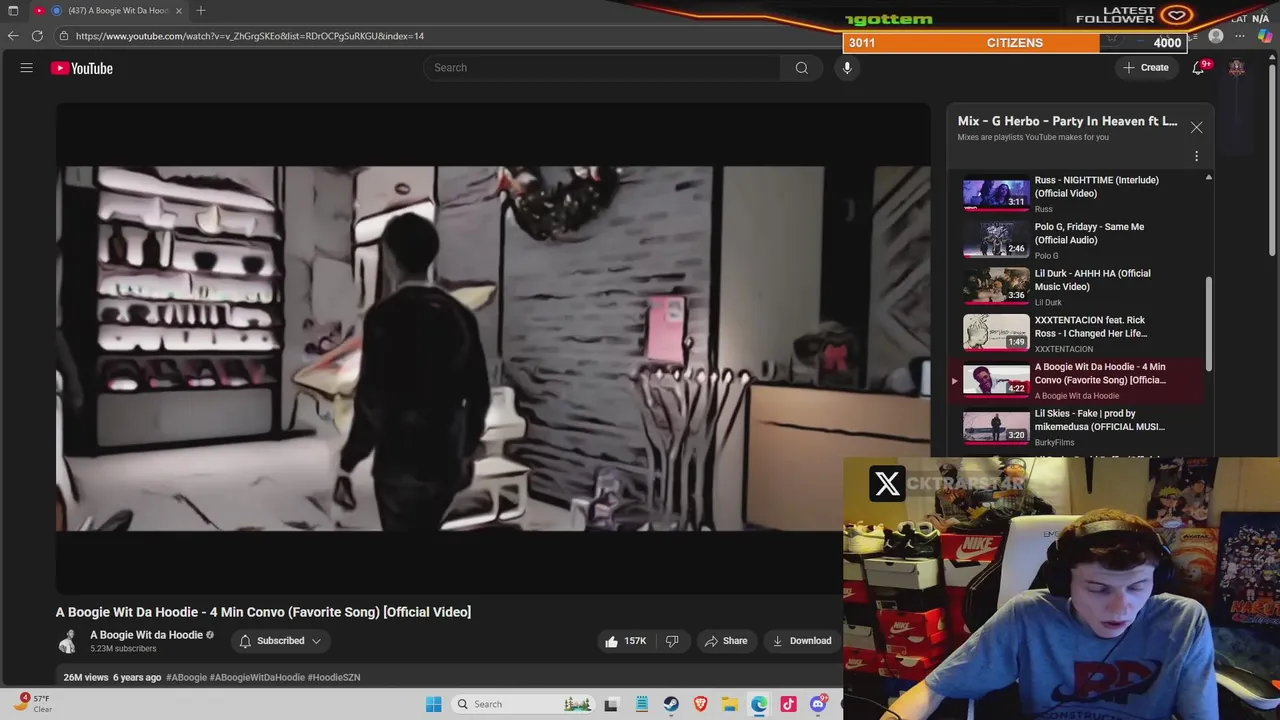Open the account avatar menu
Image resolution: width=1280 pixels, height=720 pixels.
click(1237, 68)
